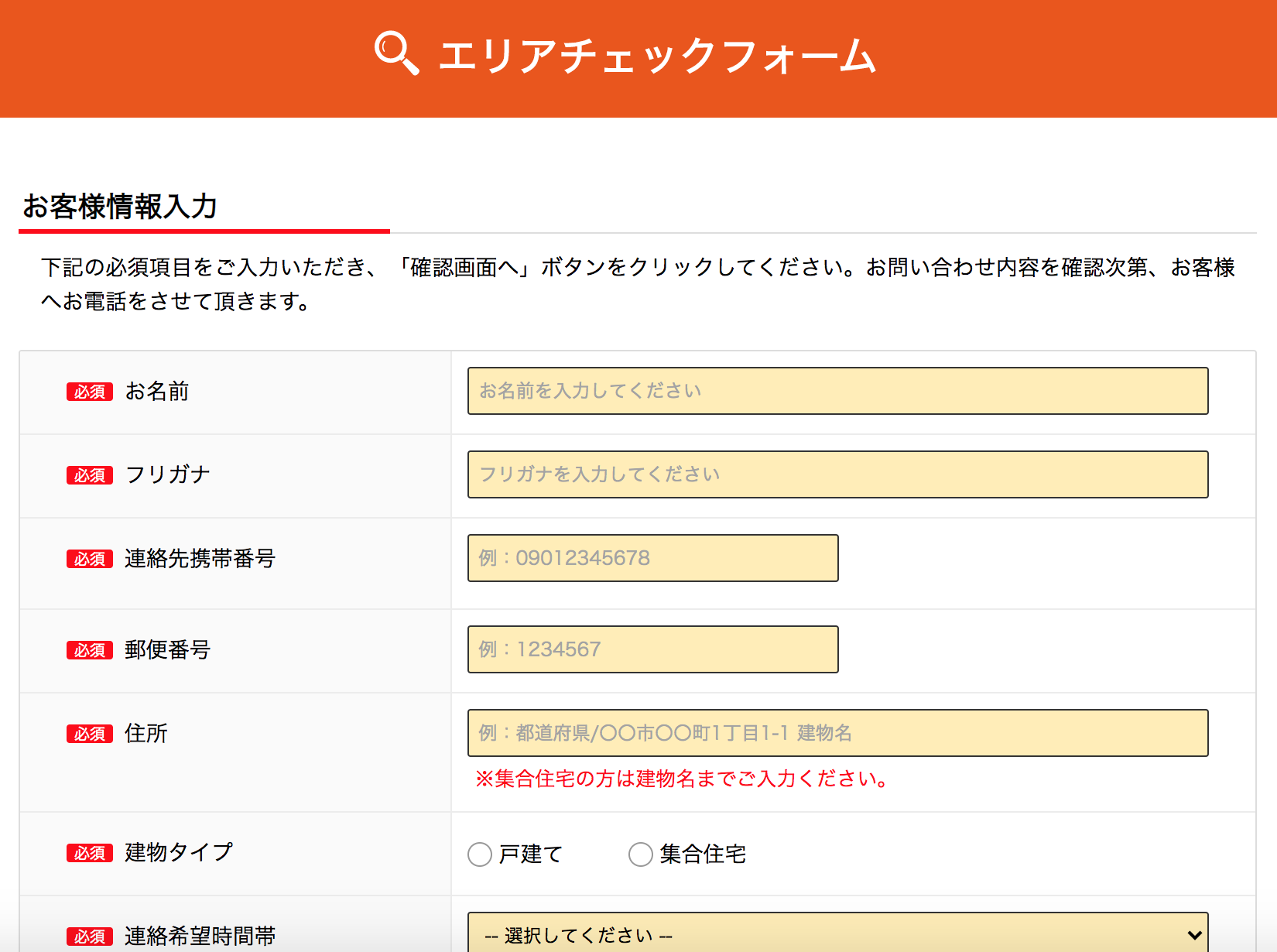1277x952 pixels.
Task: Click the required badge beside 住所
Action: coord(90,734)
